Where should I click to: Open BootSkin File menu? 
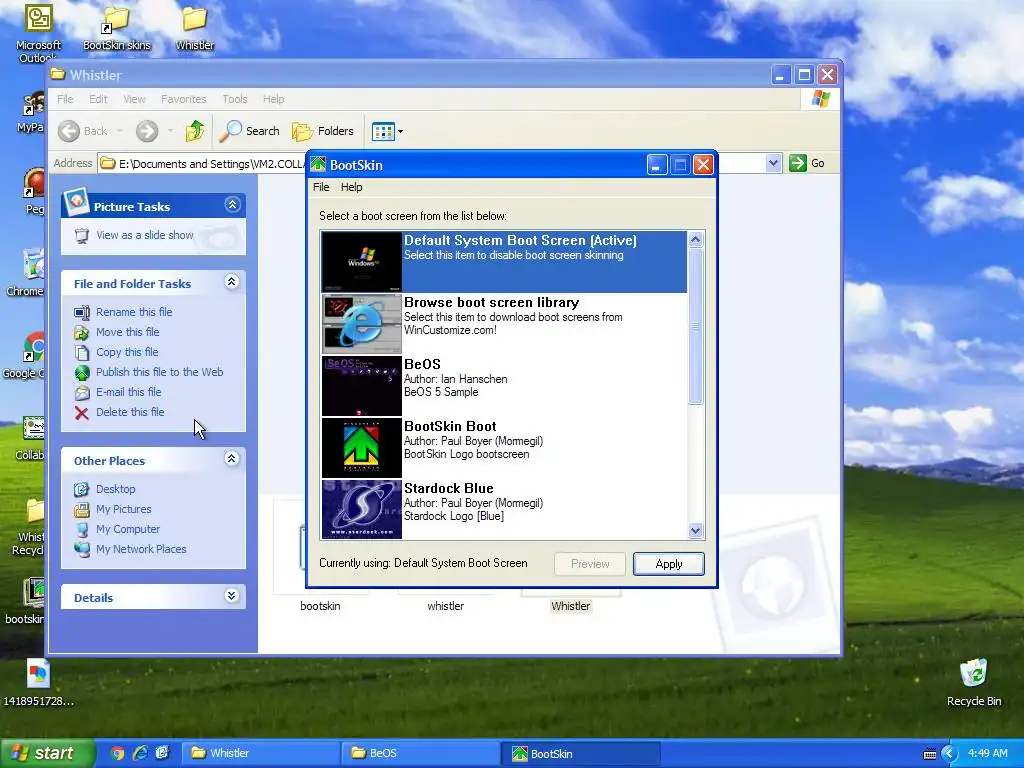point(321,187)
